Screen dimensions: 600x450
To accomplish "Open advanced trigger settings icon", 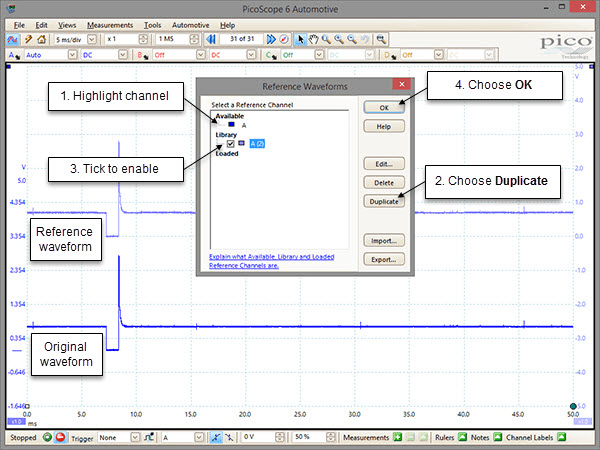I will (149, 437).
